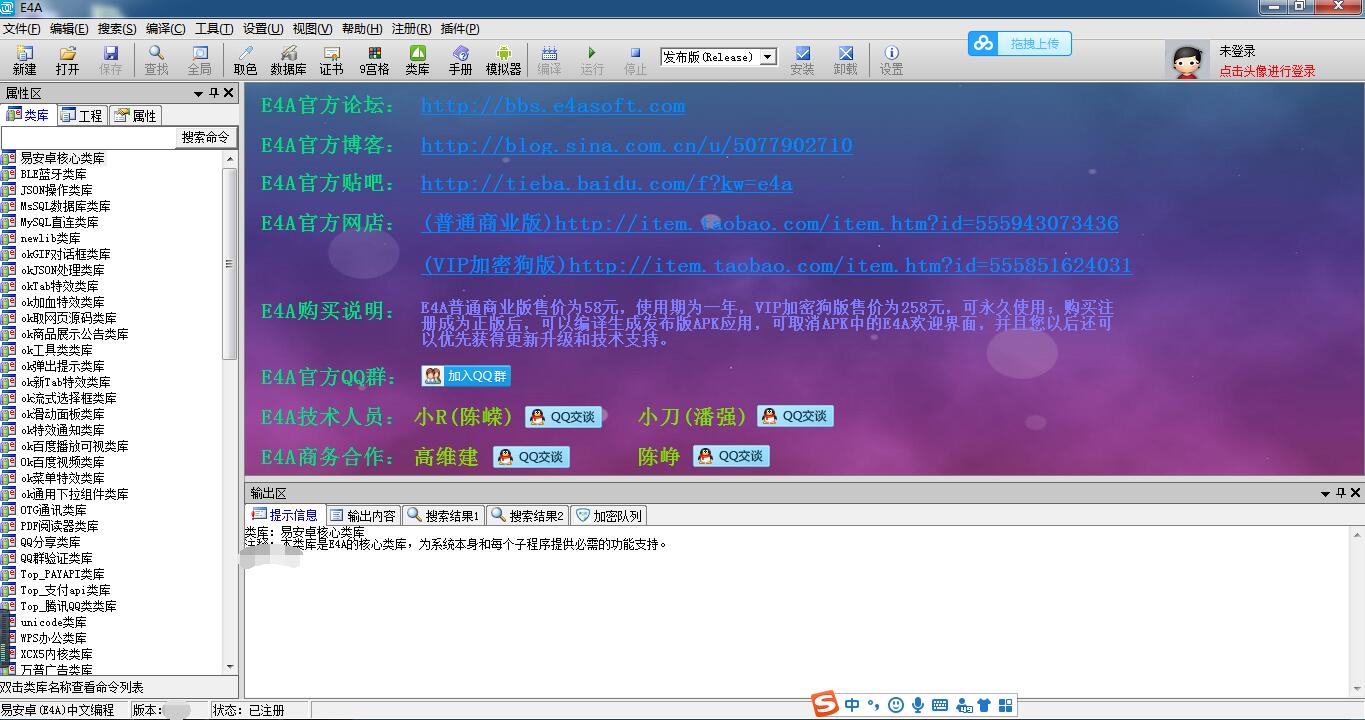Click the 停止 stop icon
This screenshot has height=720, width=1365.
coord(635,60)
